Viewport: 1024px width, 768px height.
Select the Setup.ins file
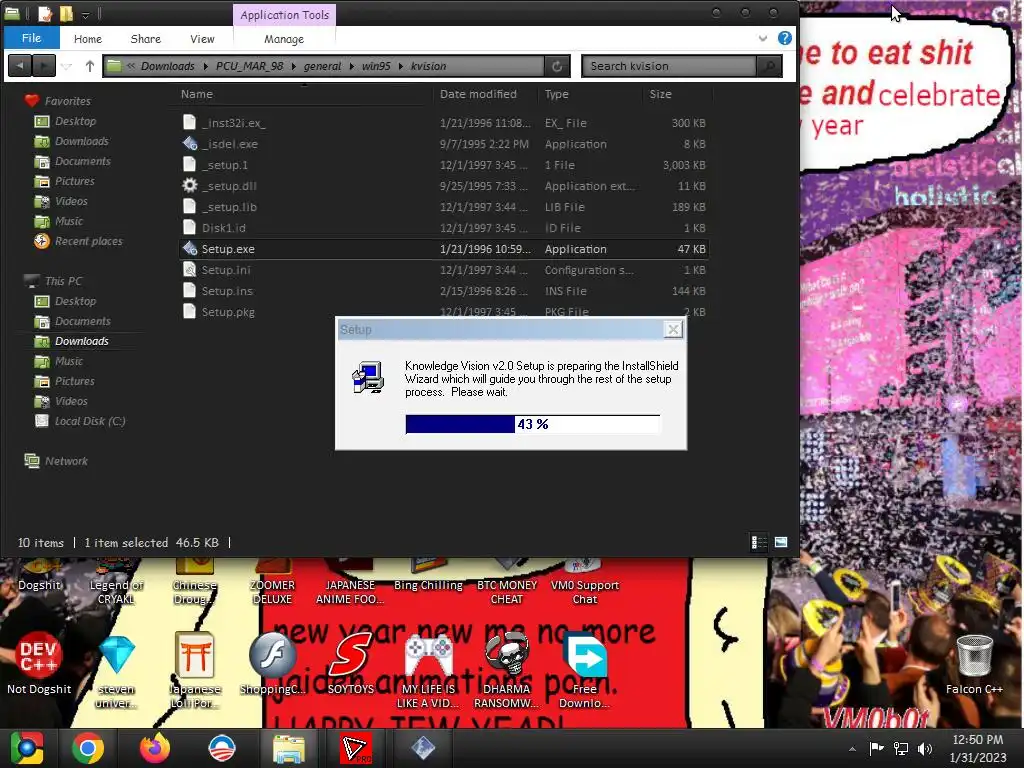[x=443, y=291]
